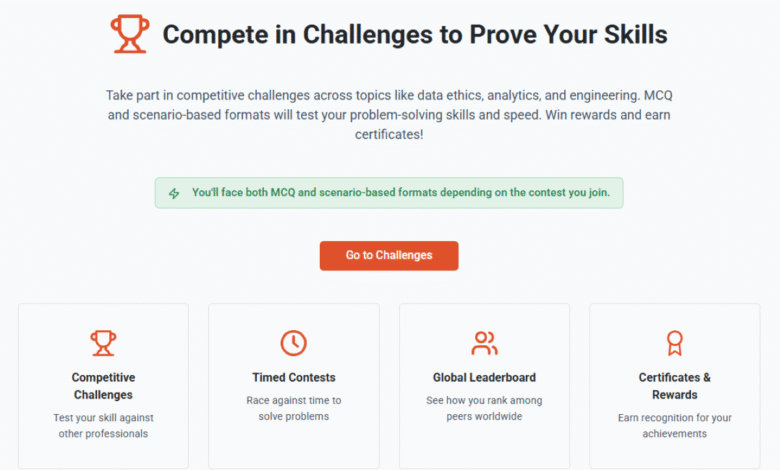Click the lightning bolt icon in the green banner
Viewport: 780px width, 470px height.
point(174,193)
